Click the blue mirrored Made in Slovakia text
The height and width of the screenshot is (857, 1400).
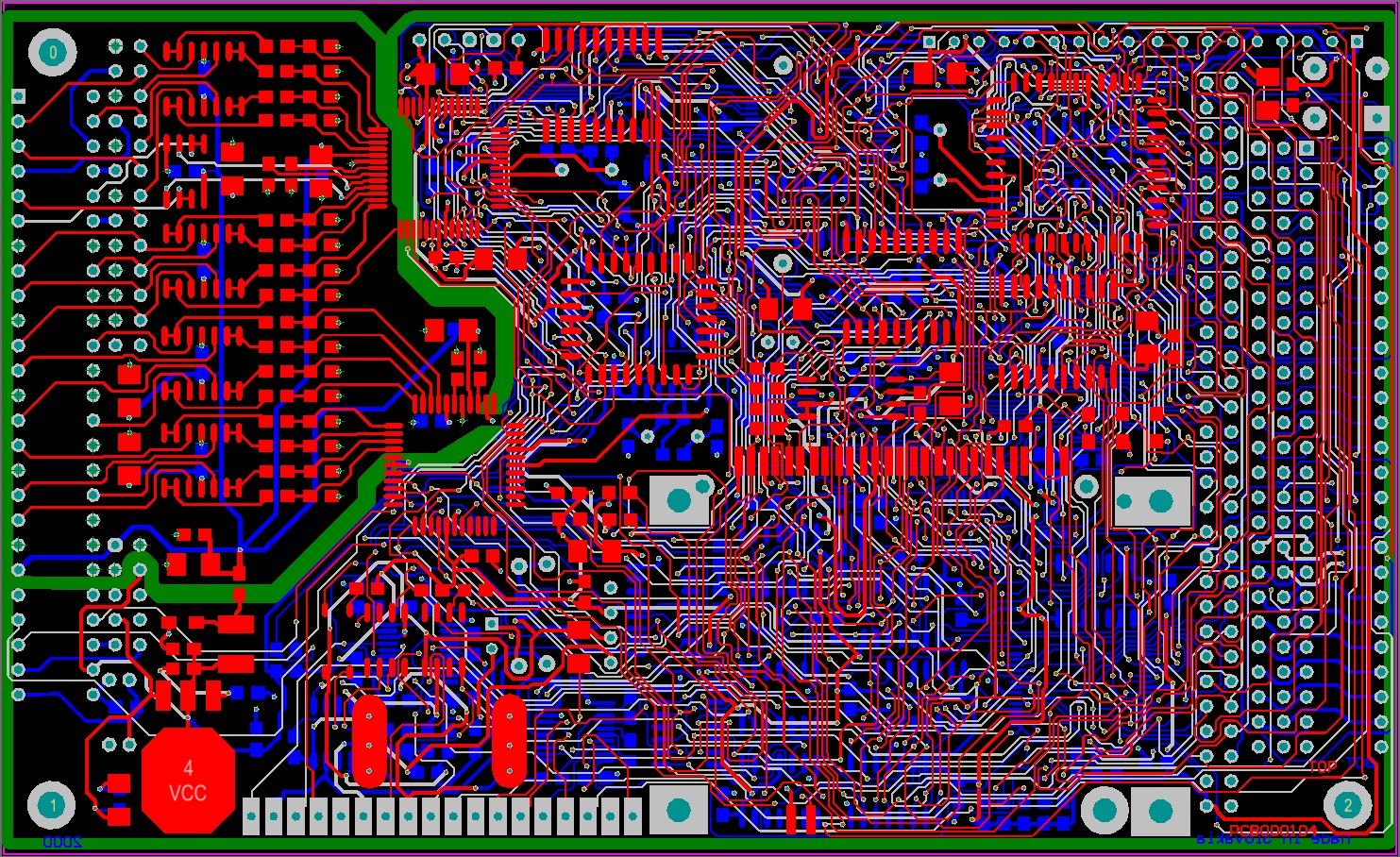click(x=1273, y=838)
